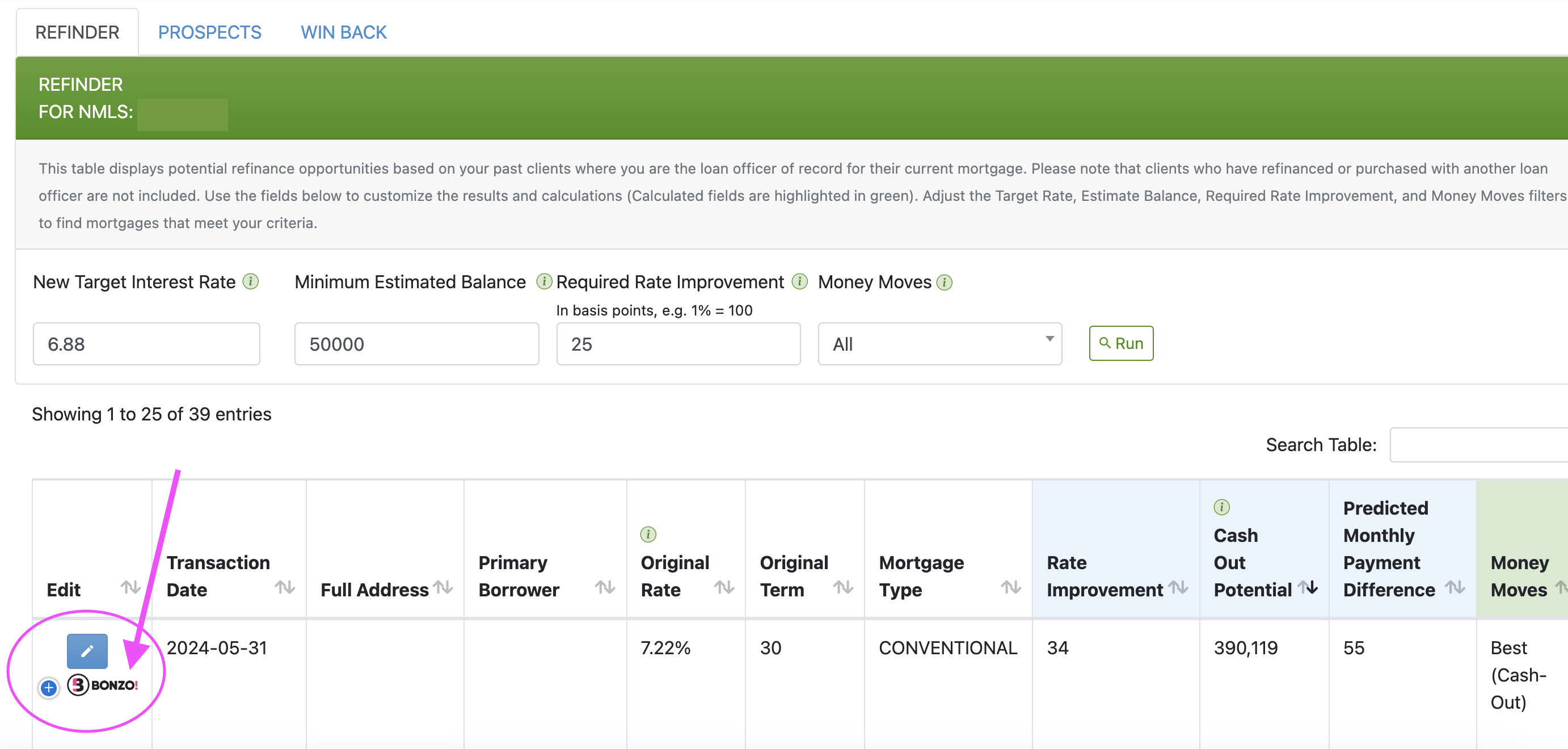Select the payment difference value 55
The image size is (1568, 749).
(x=1354, y=648)
